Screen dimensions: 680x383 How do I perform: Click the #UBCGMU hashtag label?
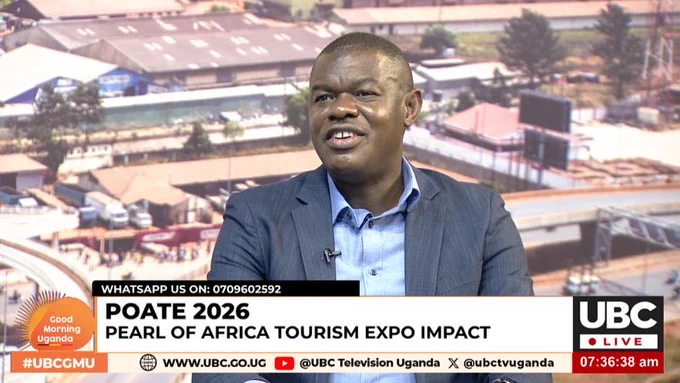tap(59, 363)
